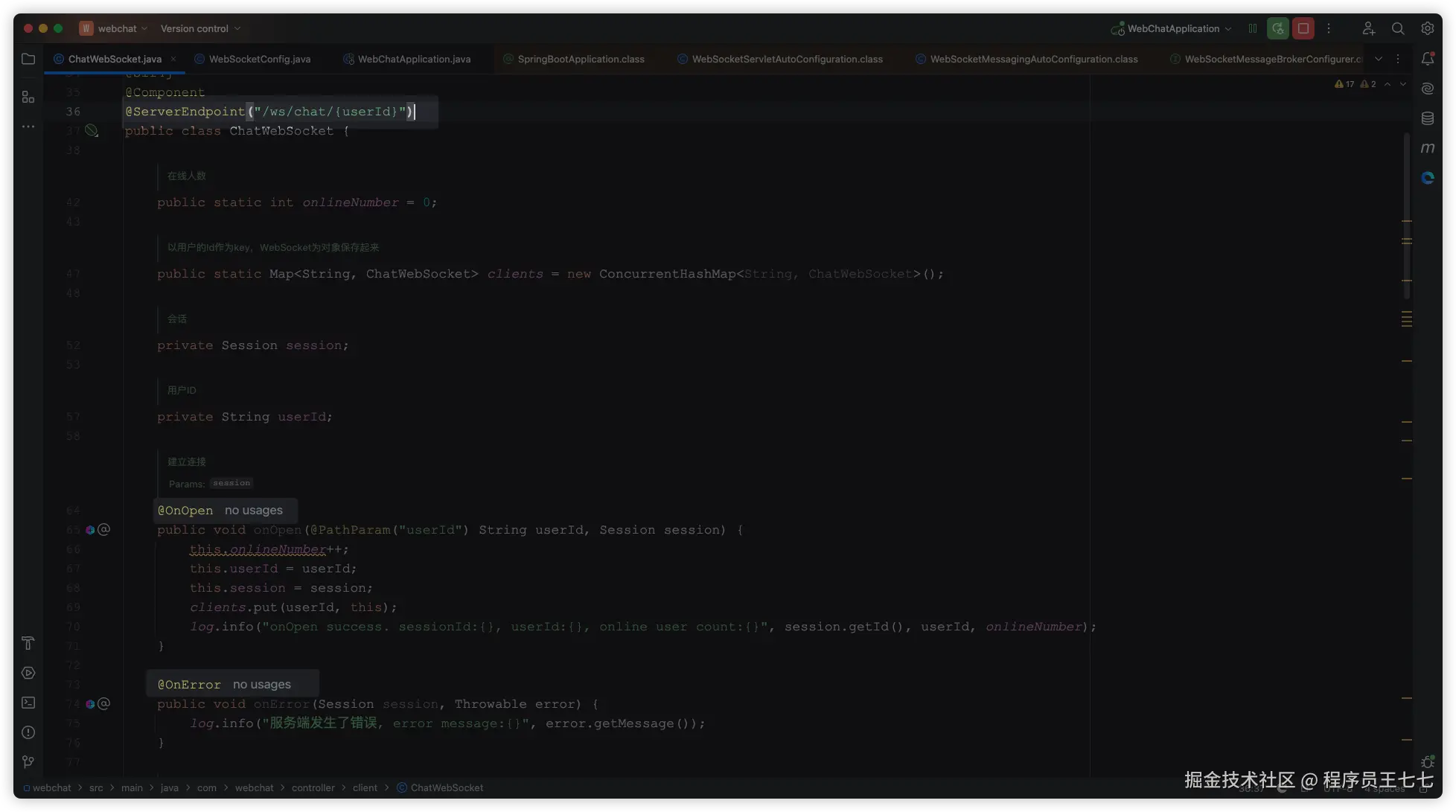The width and height of the screenshot is (1456, 812).
Task: Click the 17 warnings indicator
Action: pos(1344,84)
